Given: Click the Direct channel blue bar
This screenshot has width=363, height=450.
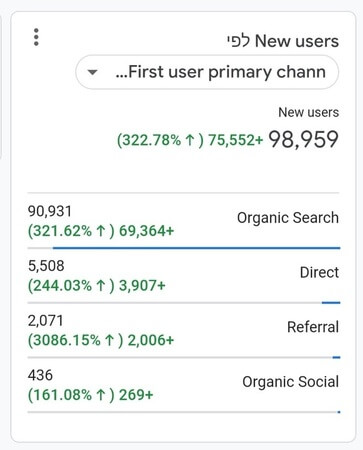Looking at the screenshot, I should (331, 303).
